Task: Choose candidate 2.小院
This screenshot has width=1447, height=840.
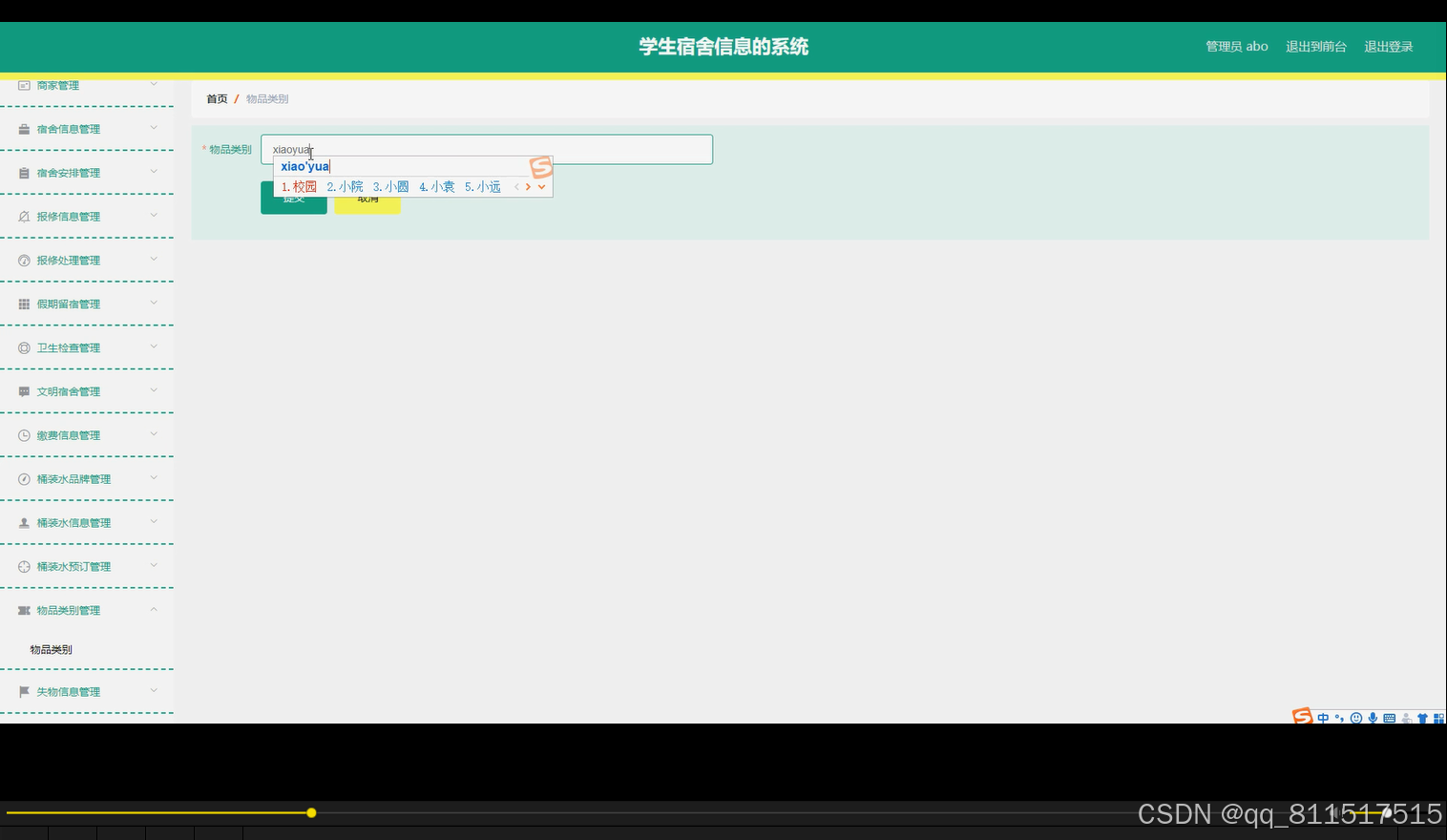Action: point(345,187)
